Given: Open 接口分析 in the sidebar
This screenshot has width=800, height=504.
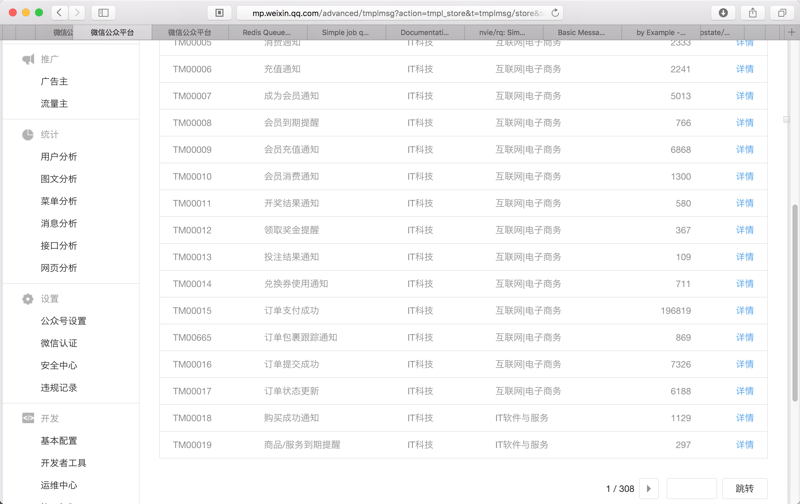Looking at the screenshot, I should pos(59,246).
